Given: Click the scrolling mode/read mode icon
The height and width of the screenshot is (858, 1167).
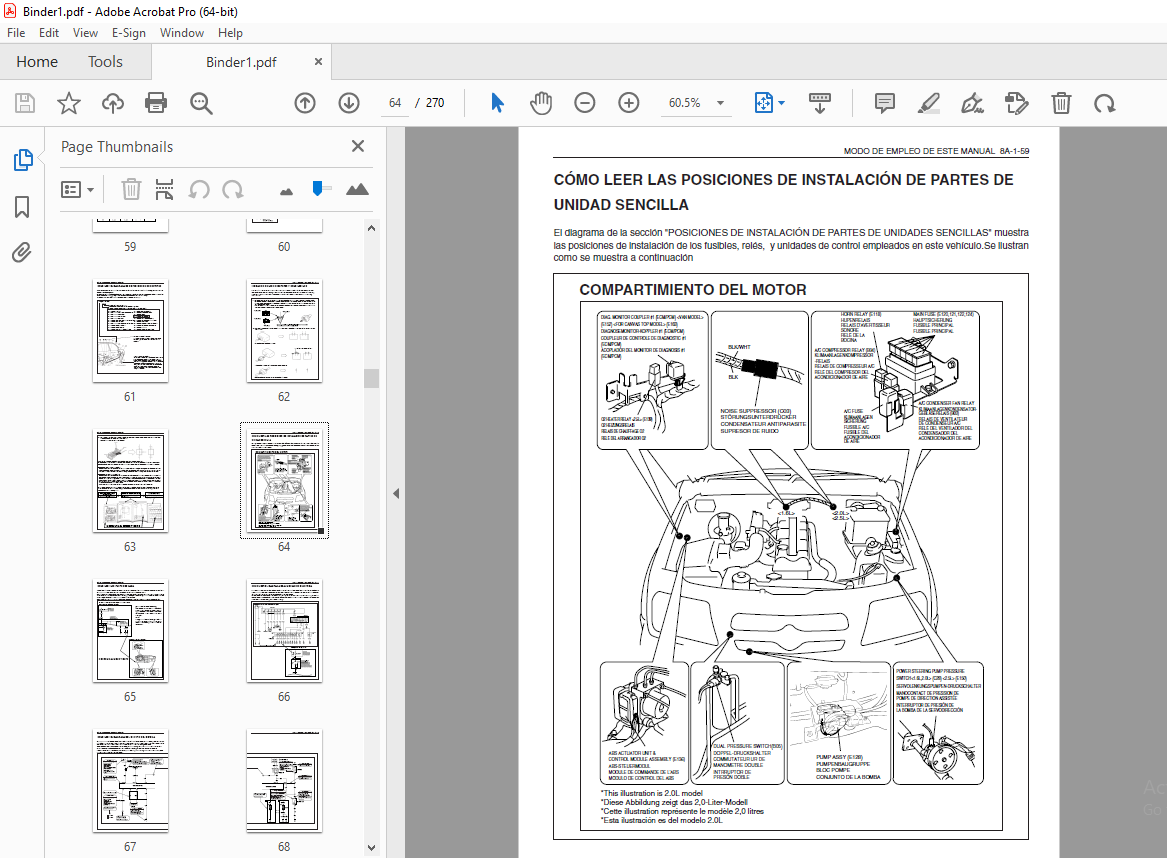Looking at the screenshot, I should click(x=819, y=103).
